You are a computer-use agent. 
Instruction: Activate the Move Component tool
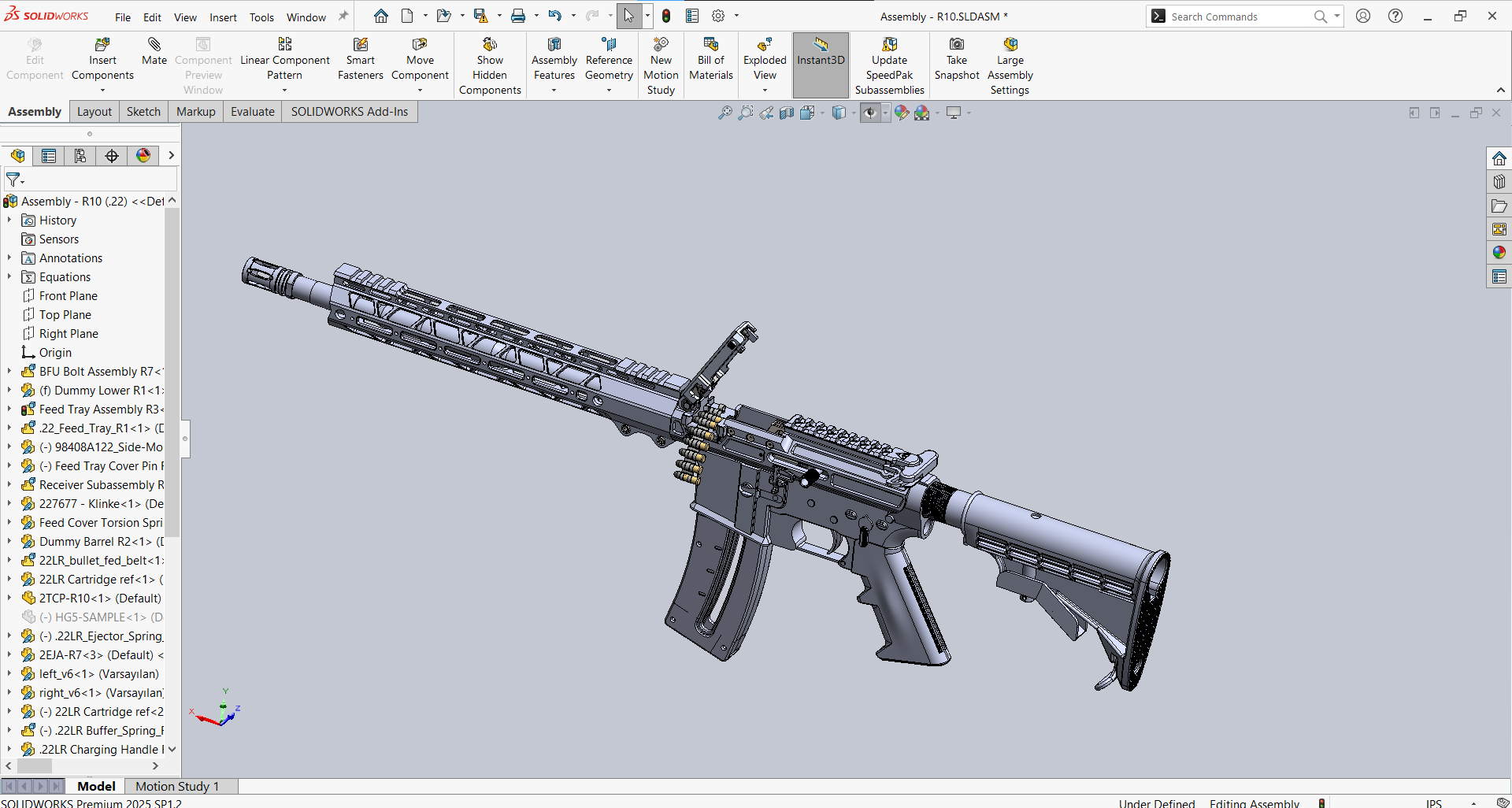420,60
